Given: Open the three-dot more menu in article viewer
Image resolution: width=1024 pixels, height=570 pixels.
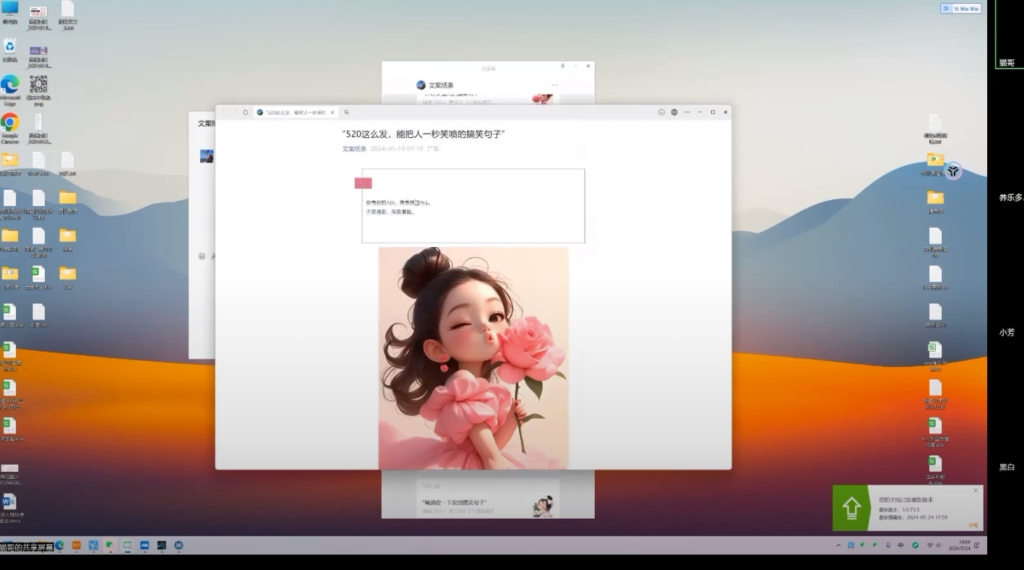Looking at the screenshot, I should tap(688, 112).
